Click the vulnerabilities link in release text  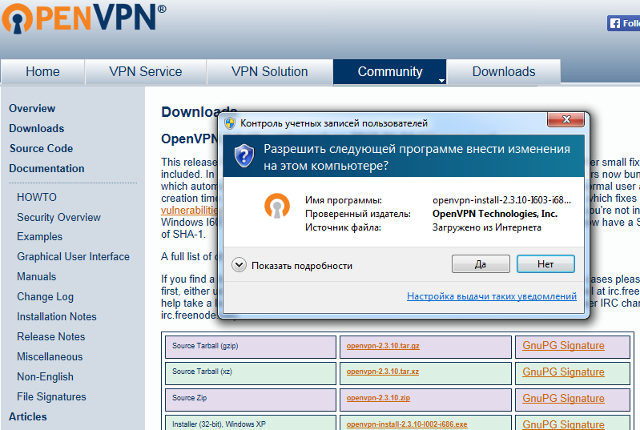pyautogui.click(x=189, y=211)
